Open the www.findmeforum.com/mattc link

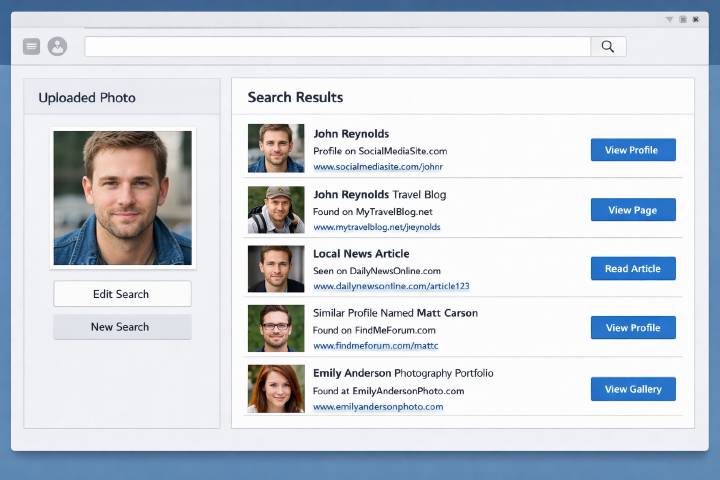click(375, 346)
